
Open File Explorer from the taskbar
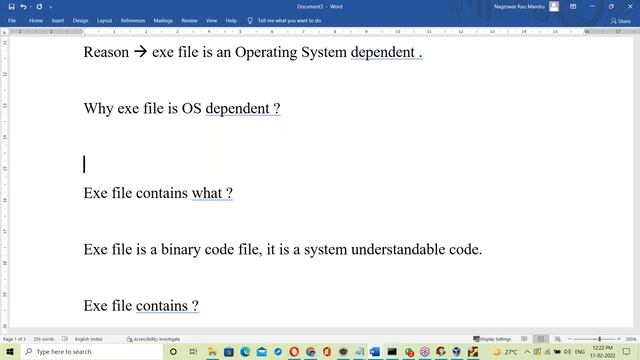click(212, 352)
